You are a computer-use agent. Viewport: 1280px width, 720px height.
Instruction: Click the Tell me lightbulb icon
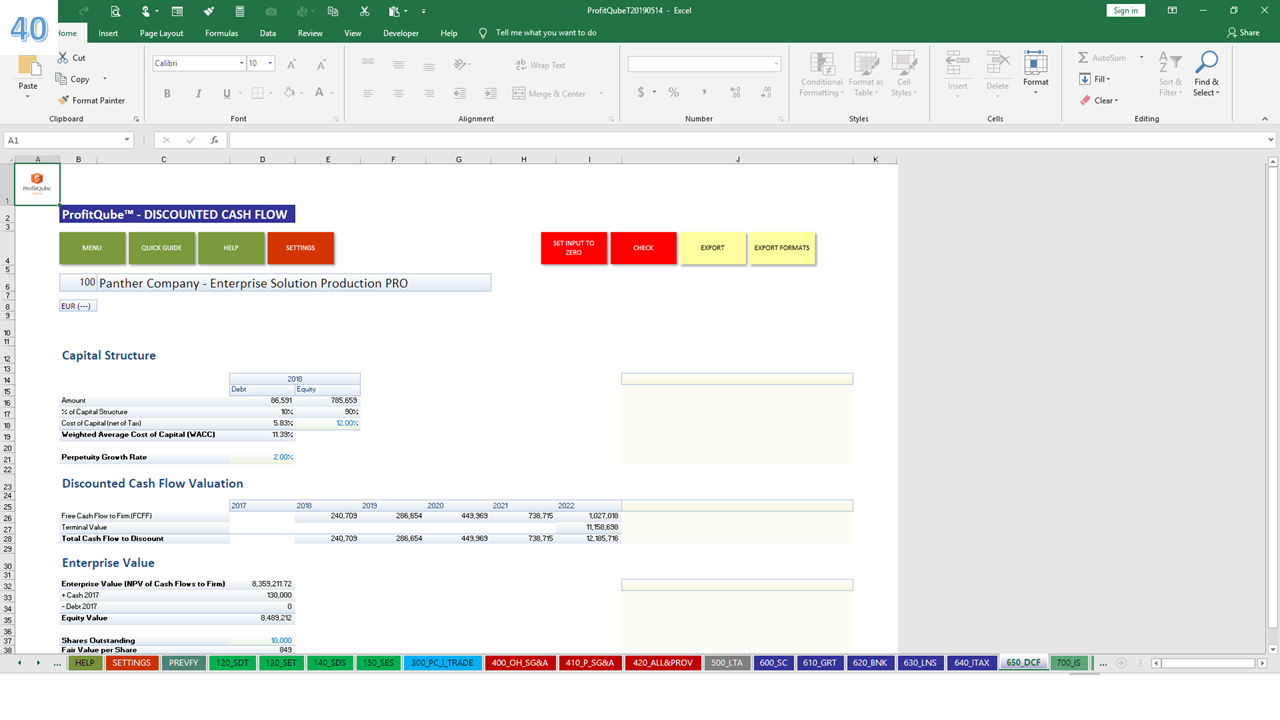483,33
